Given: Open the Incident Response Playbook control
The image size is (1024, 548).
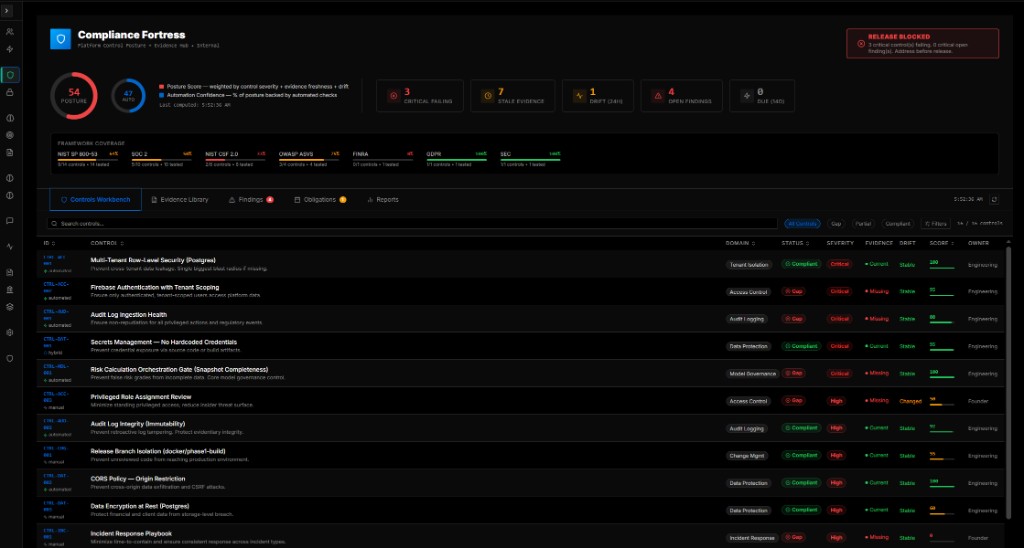Looking at the screenshot, I should [131, 534].
